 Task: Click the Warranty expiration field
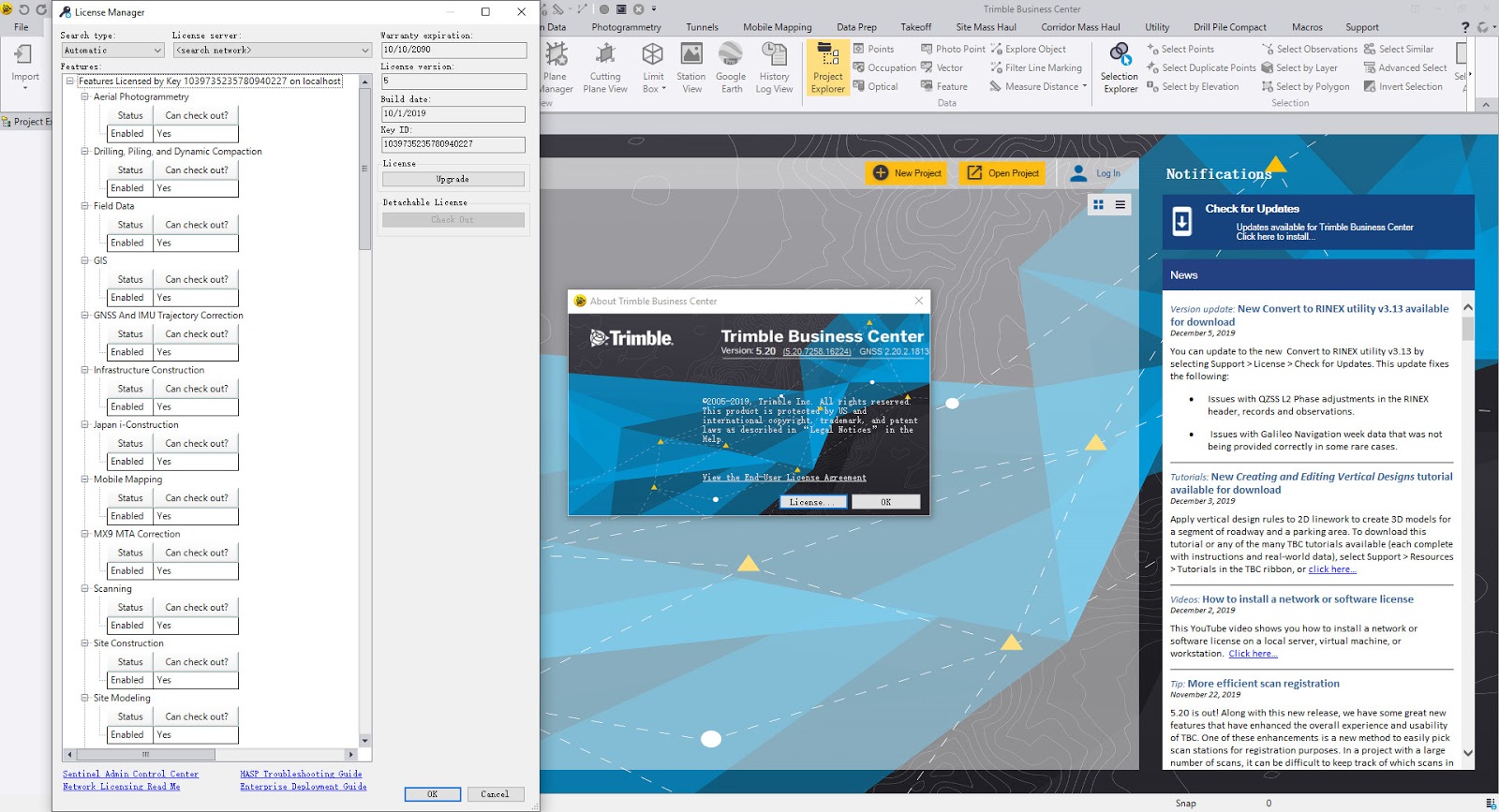pyautogui.click(x=453, y=50)
